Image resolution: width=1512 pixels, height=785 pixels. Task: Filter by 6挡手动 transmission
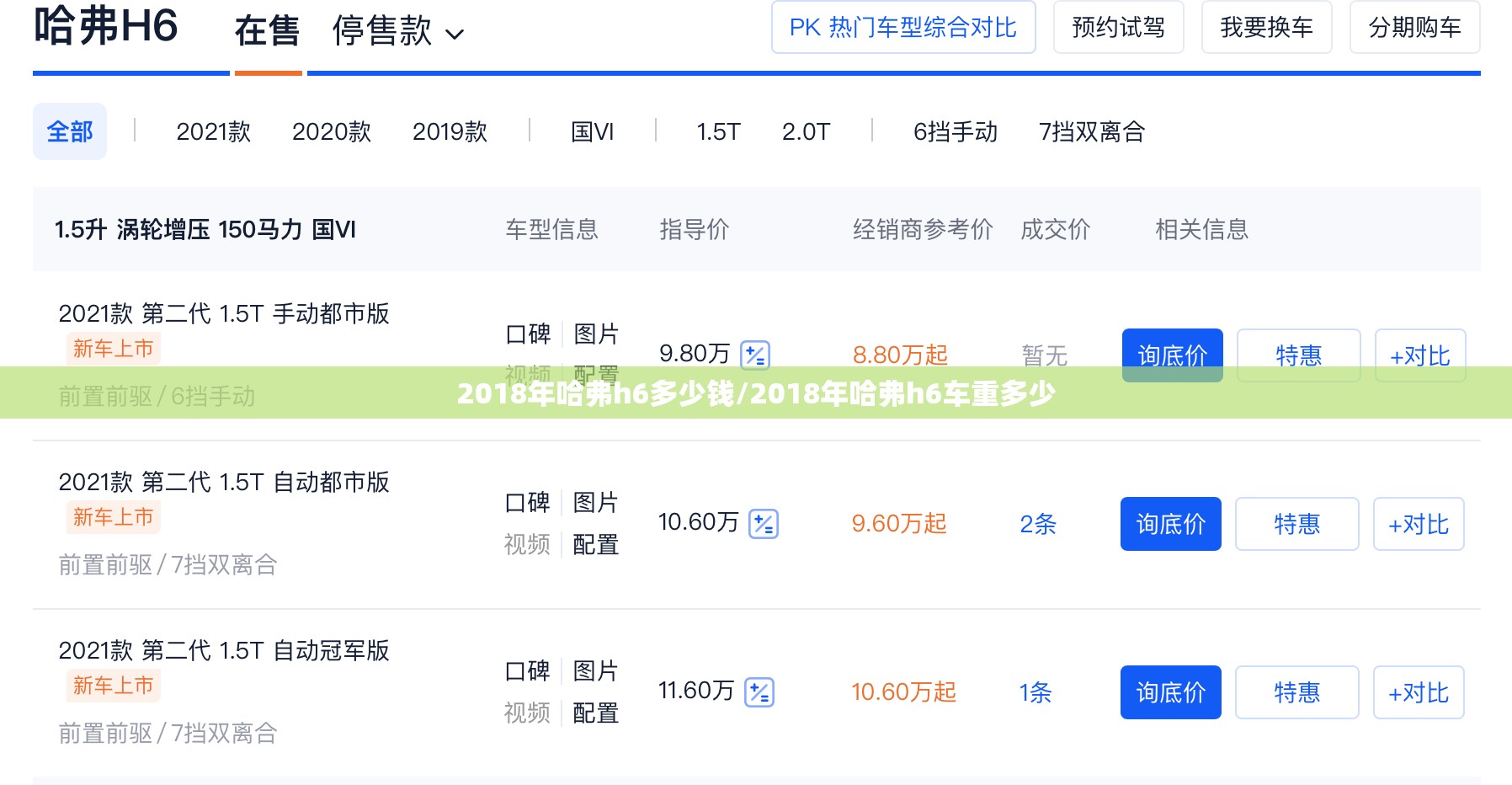point(956,131)
